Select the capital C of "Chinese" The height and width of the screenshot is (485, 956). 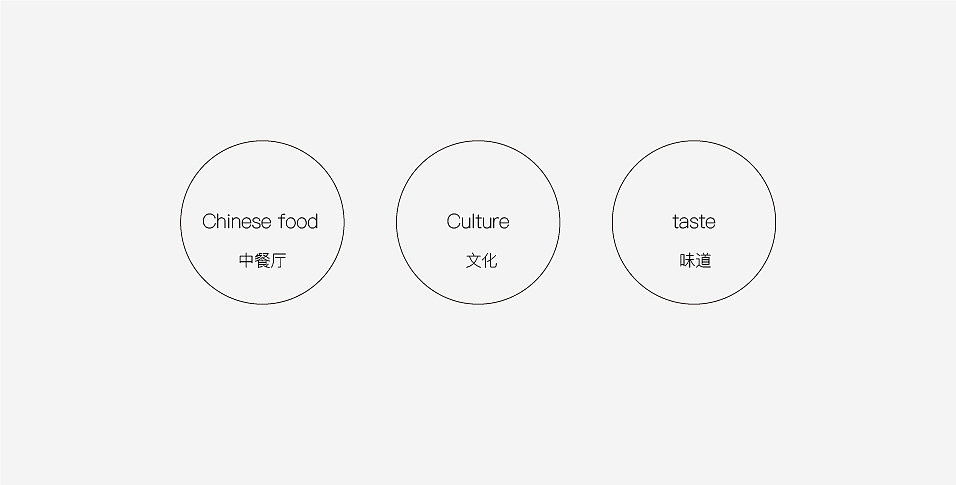coord(210,221)
